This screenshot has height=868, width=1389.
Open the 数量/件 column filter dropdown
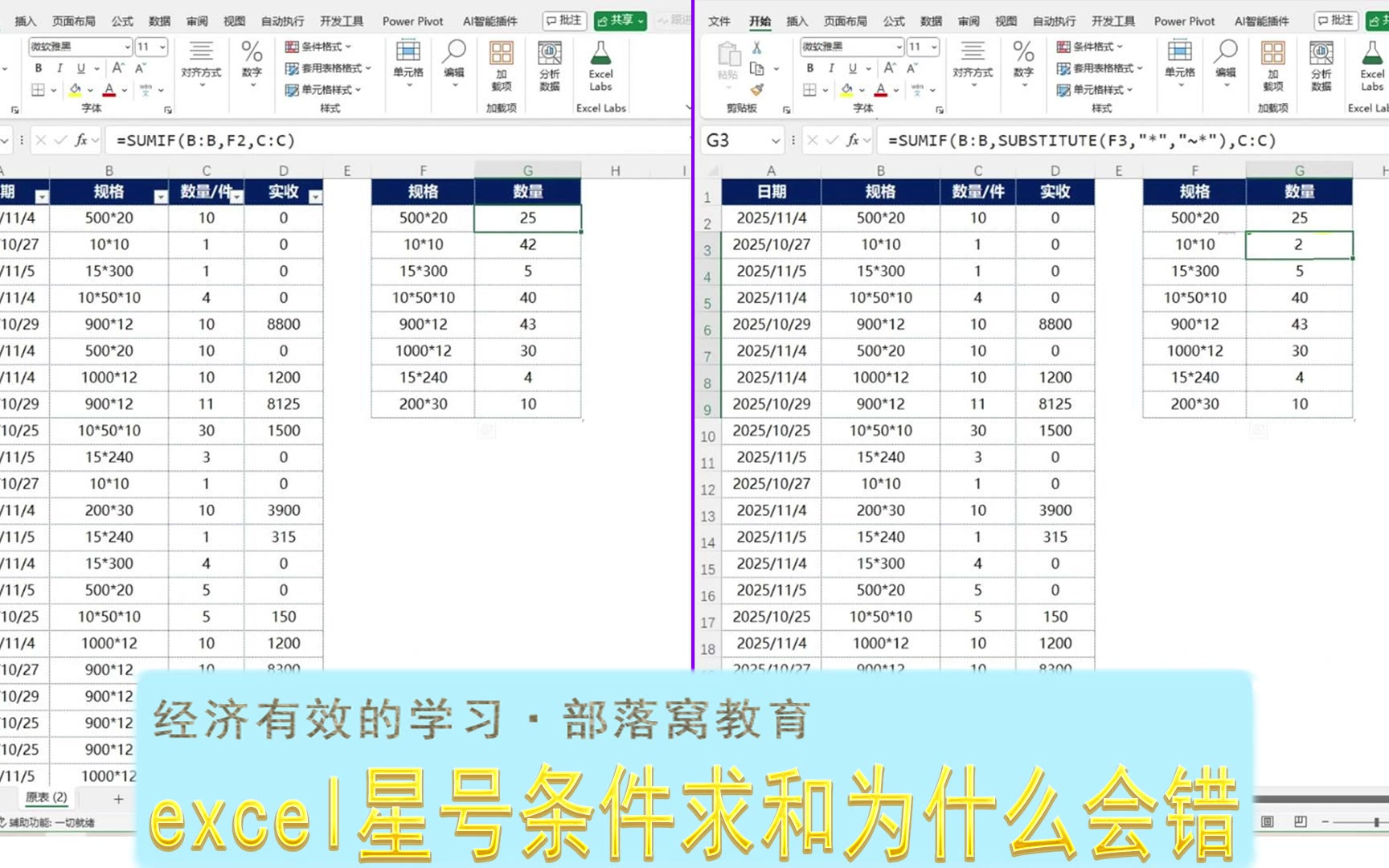click(236, 196)
